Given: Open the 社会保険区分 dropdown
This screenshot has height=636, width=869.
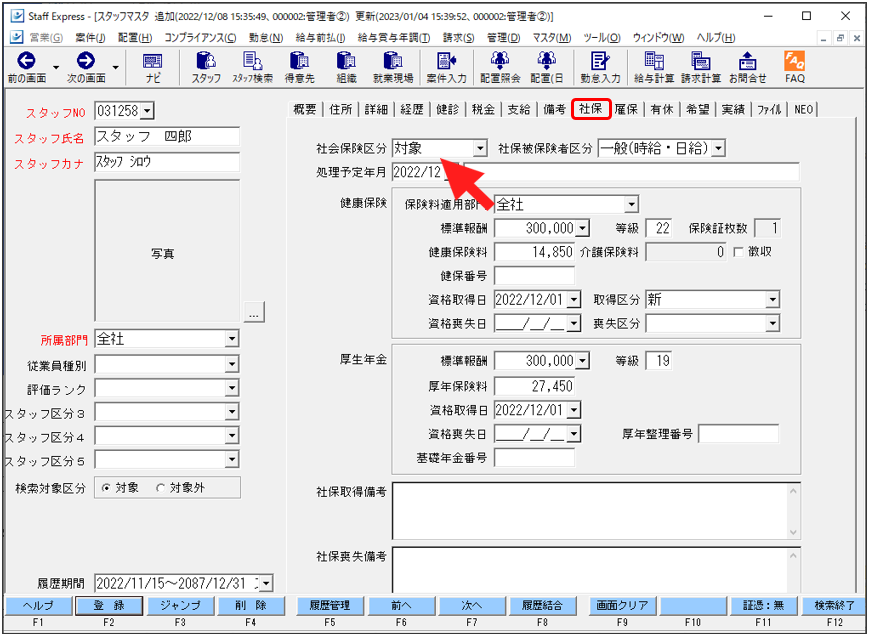Looking at the screenshot, I should click(x=480, y=148).
